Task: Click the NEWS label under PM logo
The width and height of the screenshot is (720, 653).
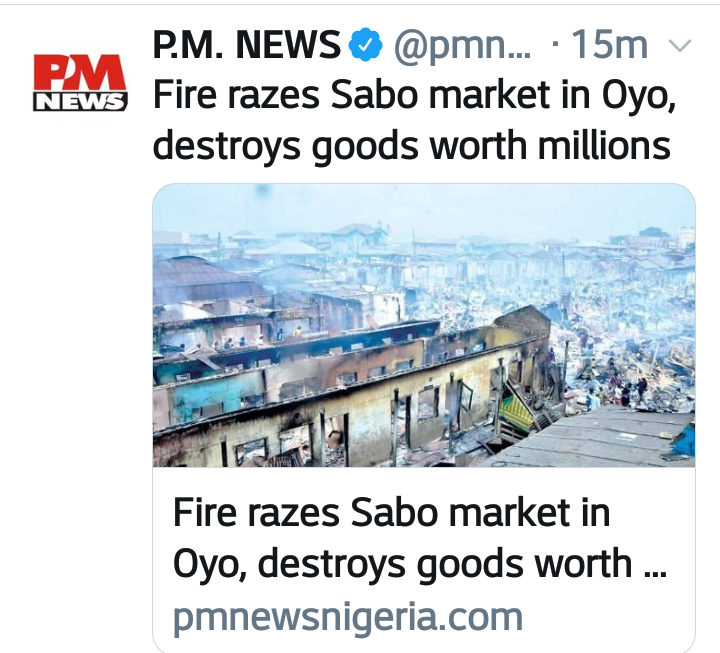Action: (80, 101)
